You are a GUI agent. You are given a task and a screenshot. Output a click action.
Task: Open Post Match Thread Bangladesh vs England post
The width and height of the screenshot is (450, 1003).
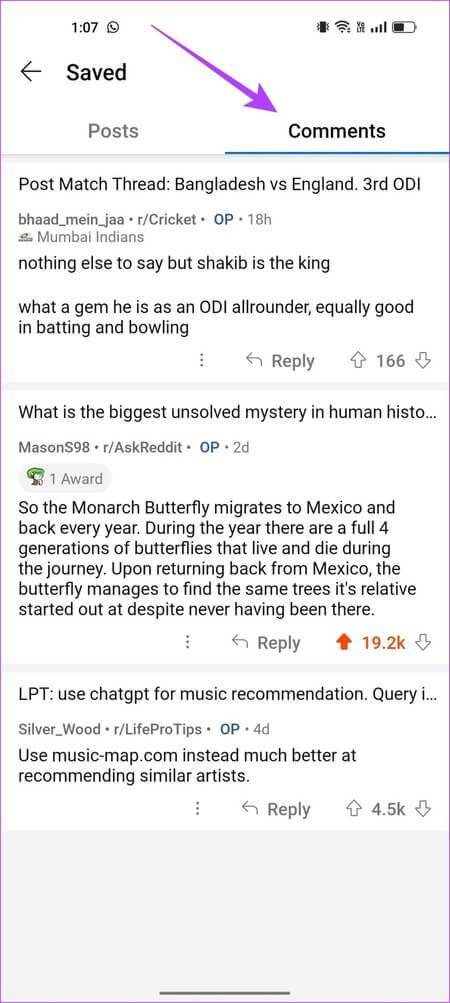[220, 184]
